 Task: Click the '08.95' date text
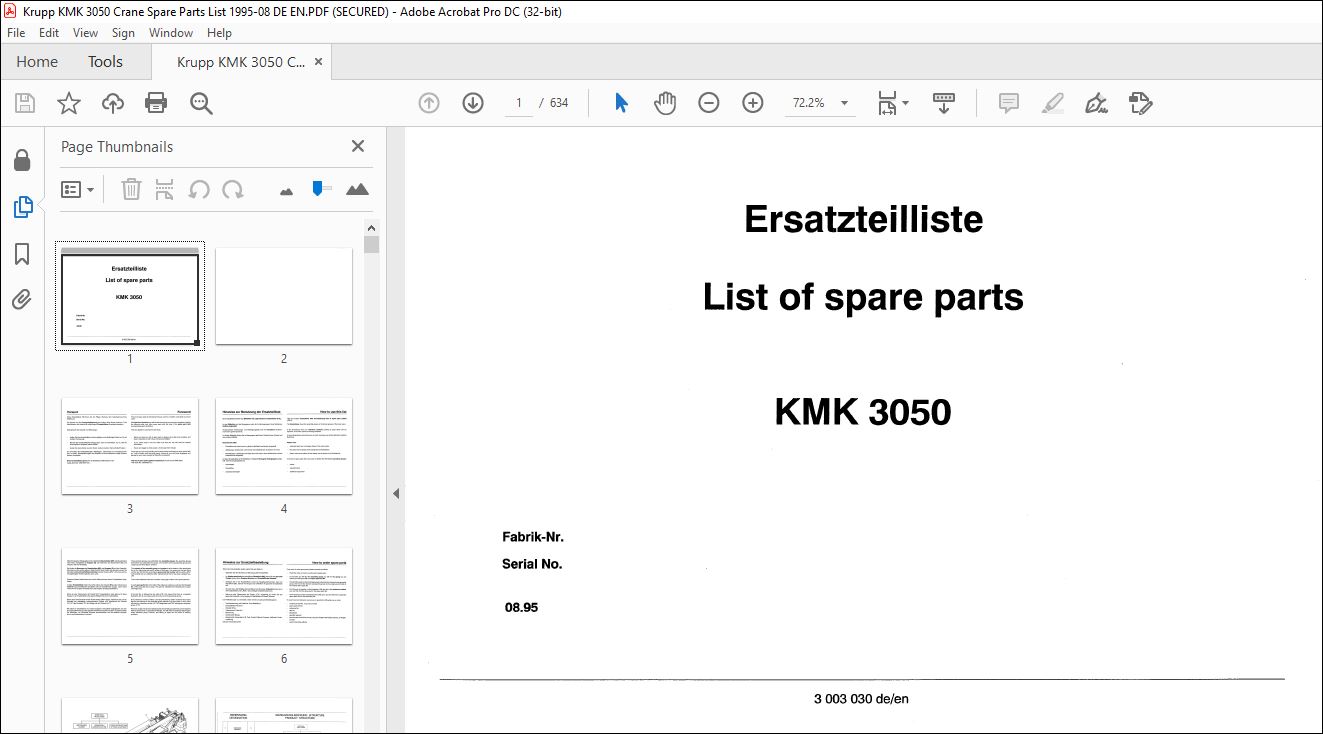[522, 607]
